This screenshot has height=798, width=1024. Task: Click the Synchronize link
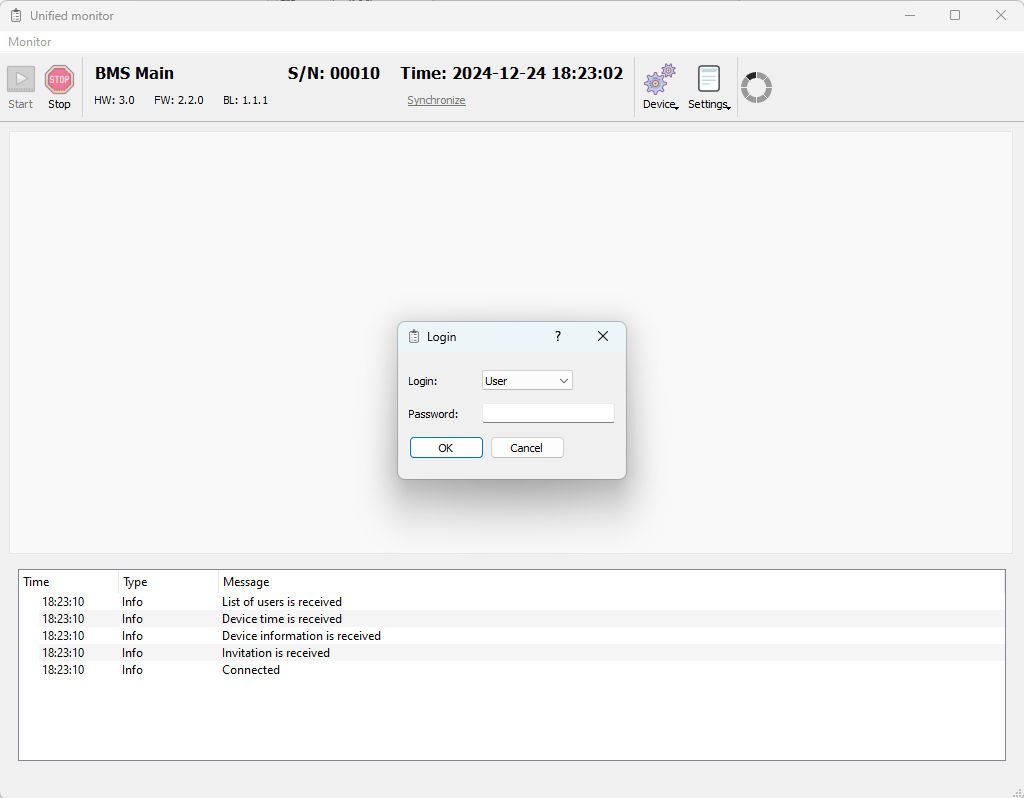(x=436, y=100)
